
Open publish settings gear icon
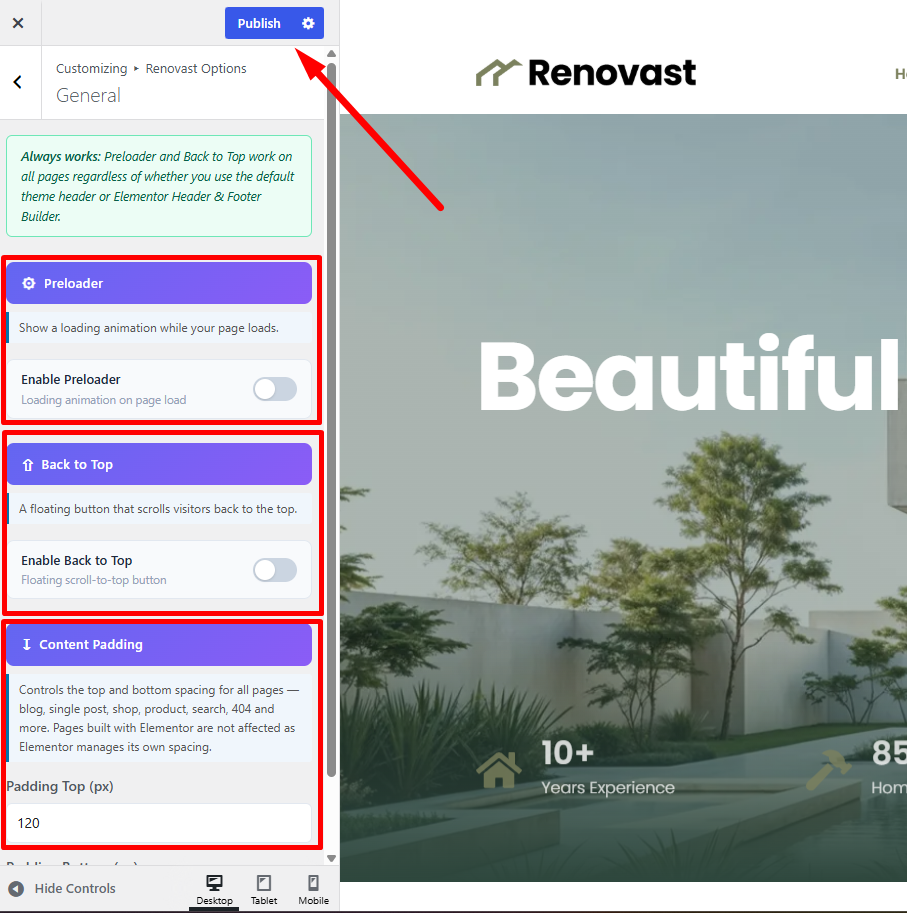click(x=308, y=23)
